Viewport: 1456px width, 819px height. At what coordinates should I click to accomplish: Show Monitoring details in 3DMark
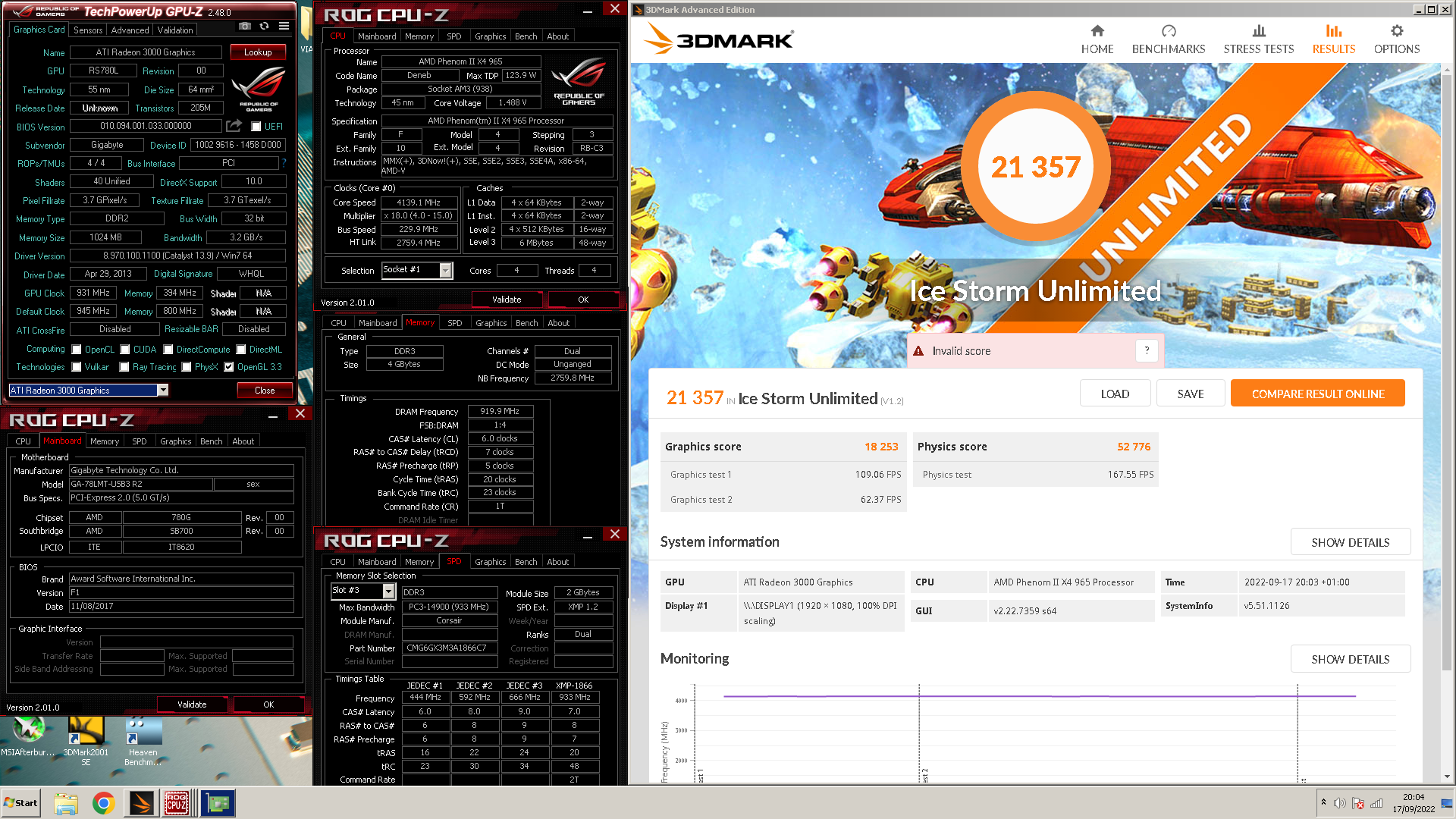click(1351, 659)
